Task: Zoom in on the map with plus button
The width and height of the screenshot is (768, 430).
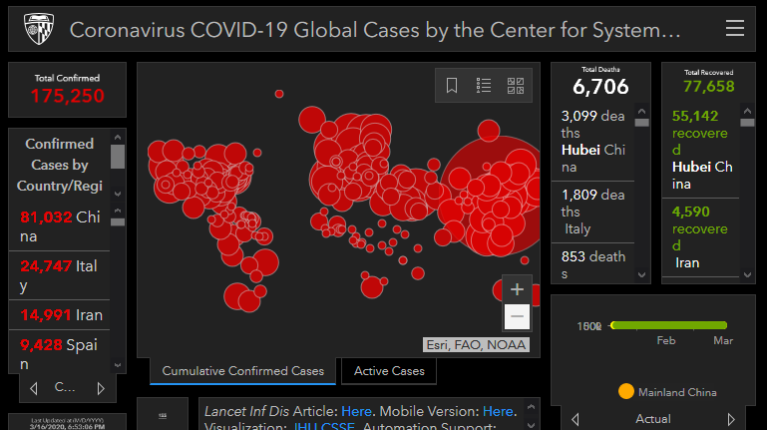Action: point(517,289)
